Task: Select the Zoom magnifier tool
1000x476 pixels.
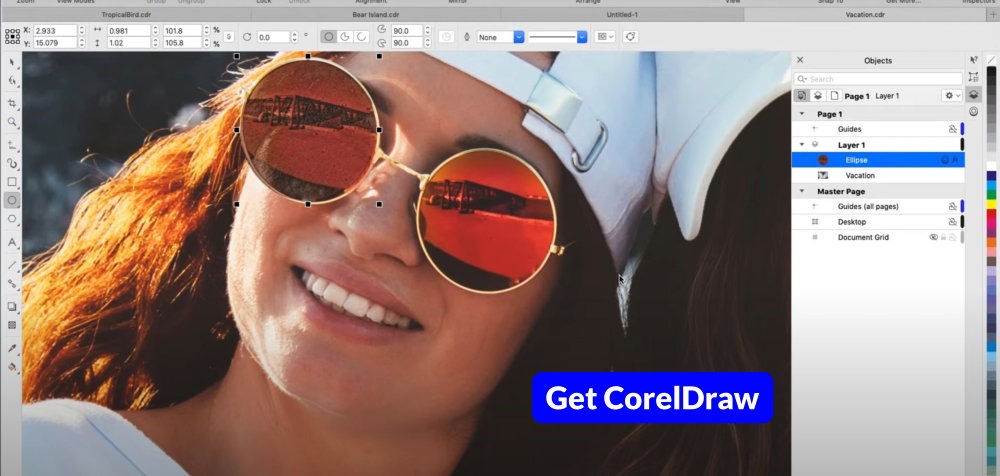Action: point(11,121)
